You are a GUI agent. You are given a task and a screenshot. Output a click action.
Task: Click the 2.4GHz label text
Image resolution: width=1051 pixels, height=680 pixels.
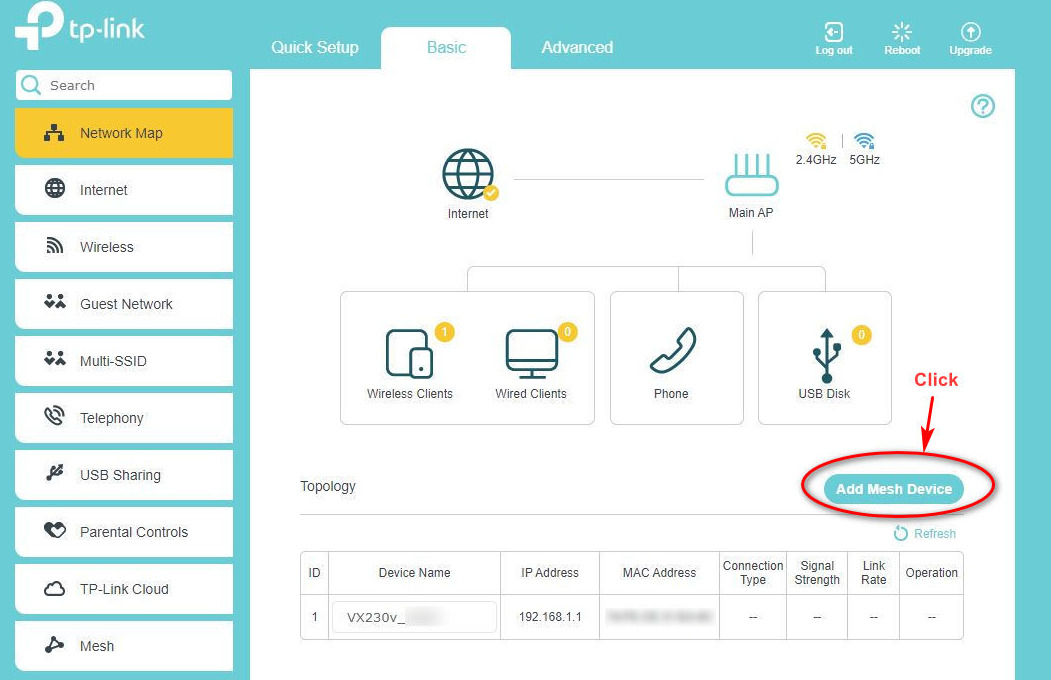tap(816, 159)
